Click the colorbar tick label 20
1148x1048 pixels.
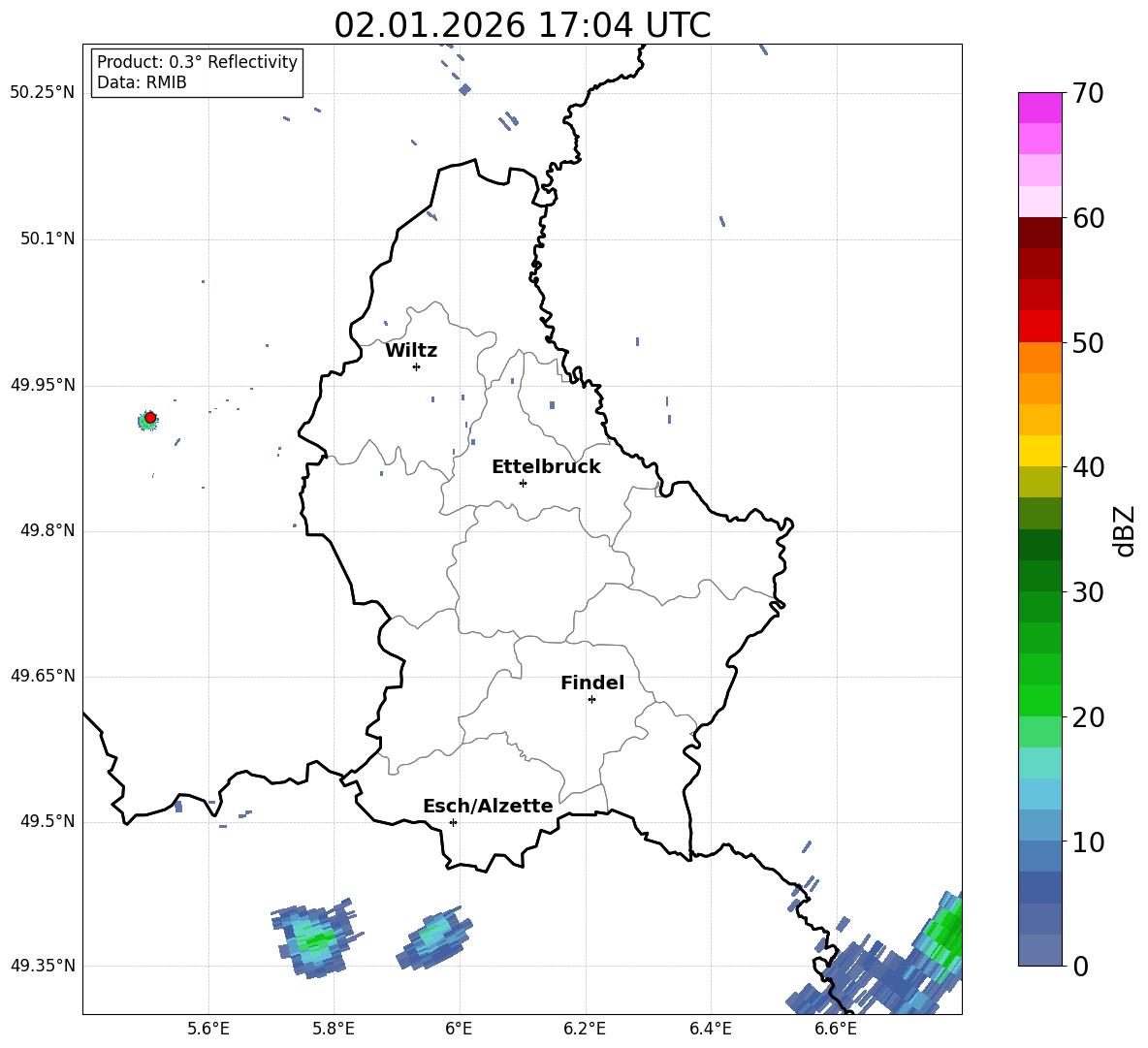(x=1088, y=717)
